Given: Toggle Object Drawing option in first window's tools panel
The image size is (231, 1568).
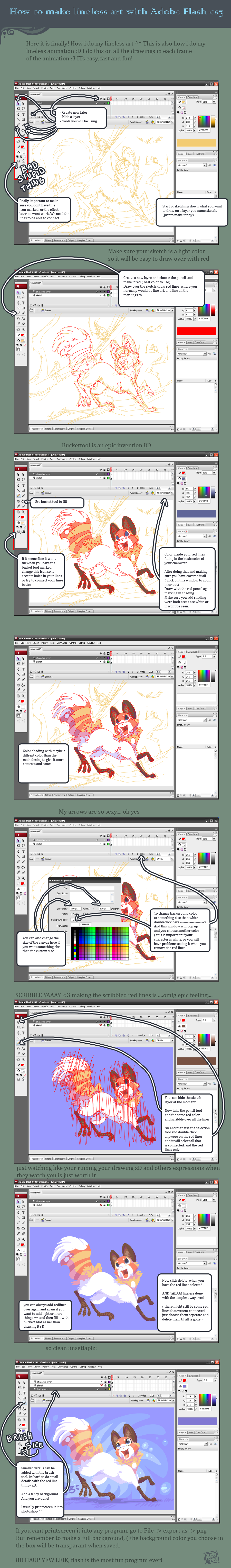Looking at the screenshot, I should click(18, 161).
